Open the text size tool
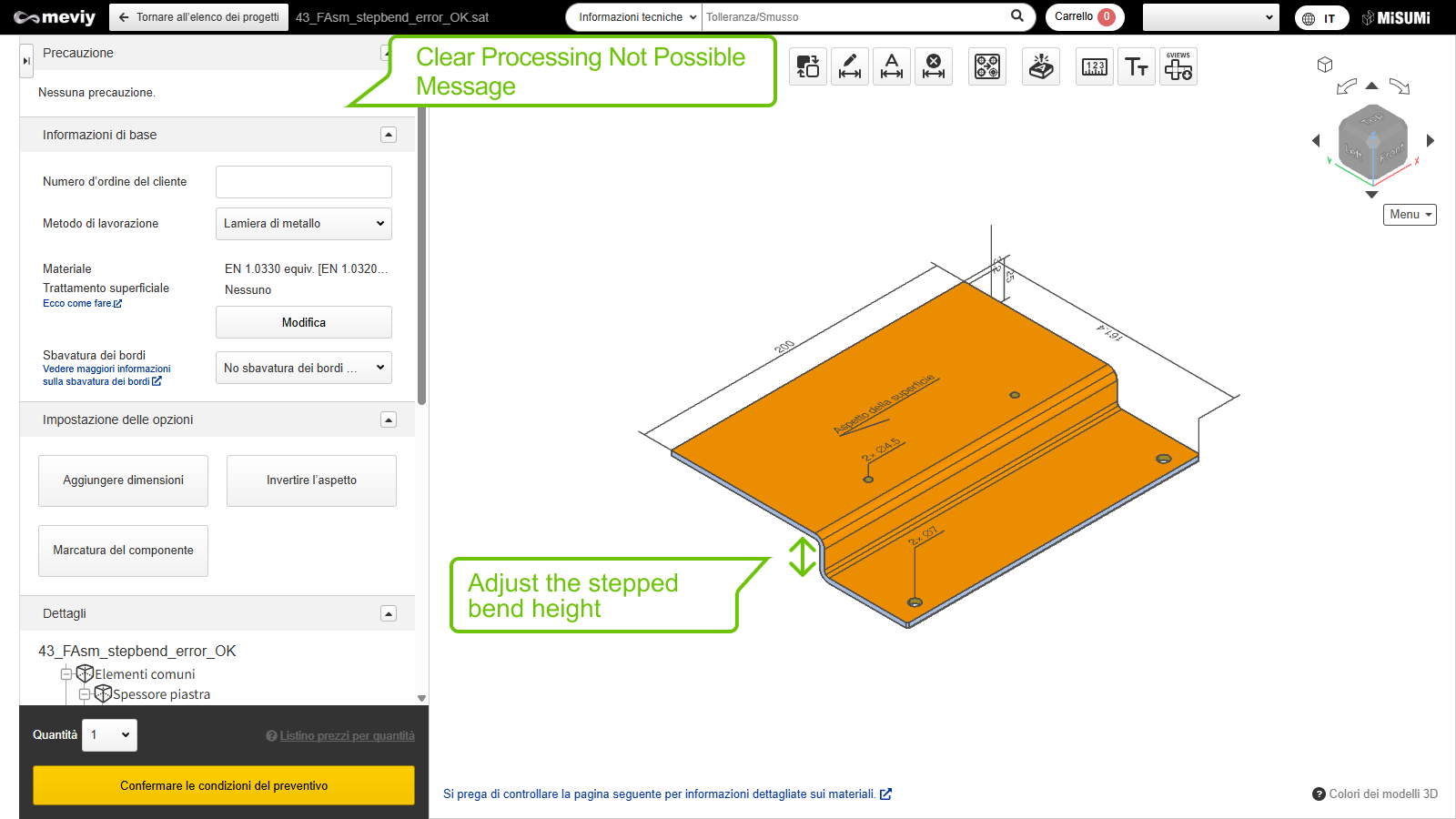 click(1137, 66)
